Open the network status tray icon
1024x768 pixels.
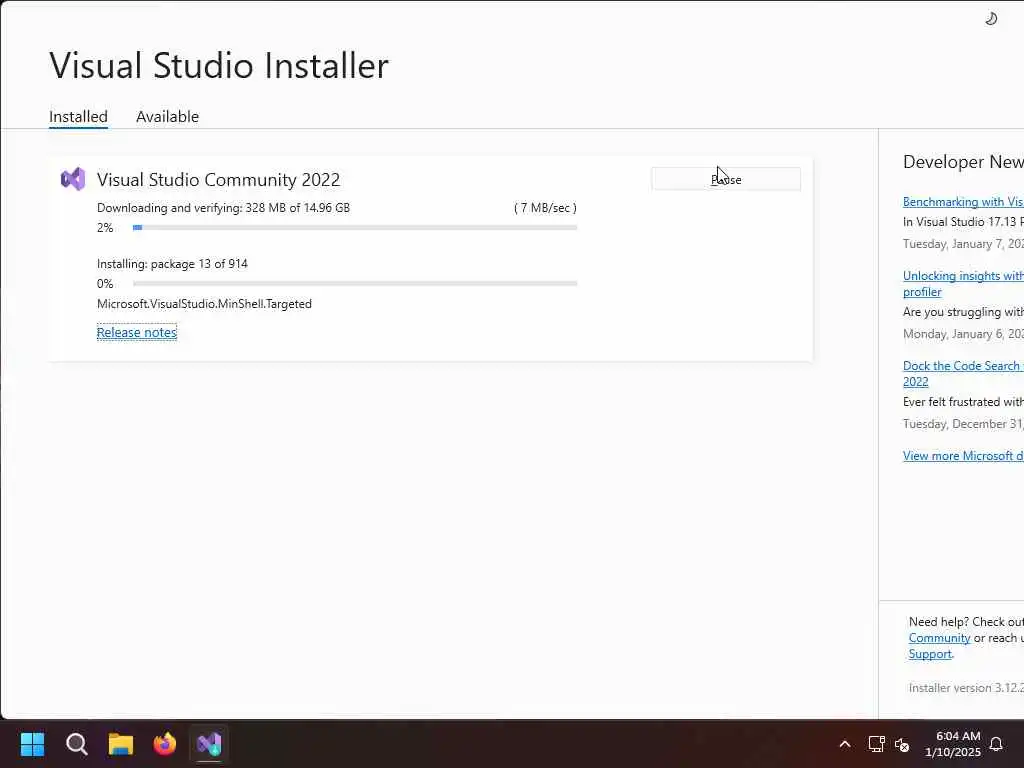[876, 744]
